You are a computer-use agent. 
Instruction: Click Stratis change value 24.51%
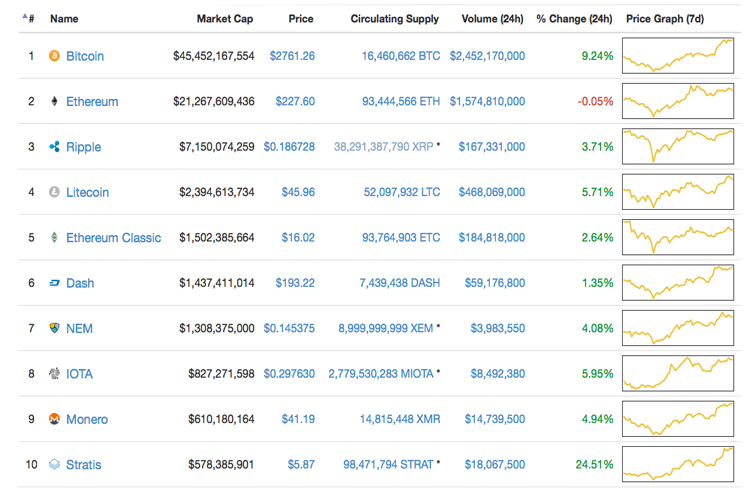[x=594, y=465]
